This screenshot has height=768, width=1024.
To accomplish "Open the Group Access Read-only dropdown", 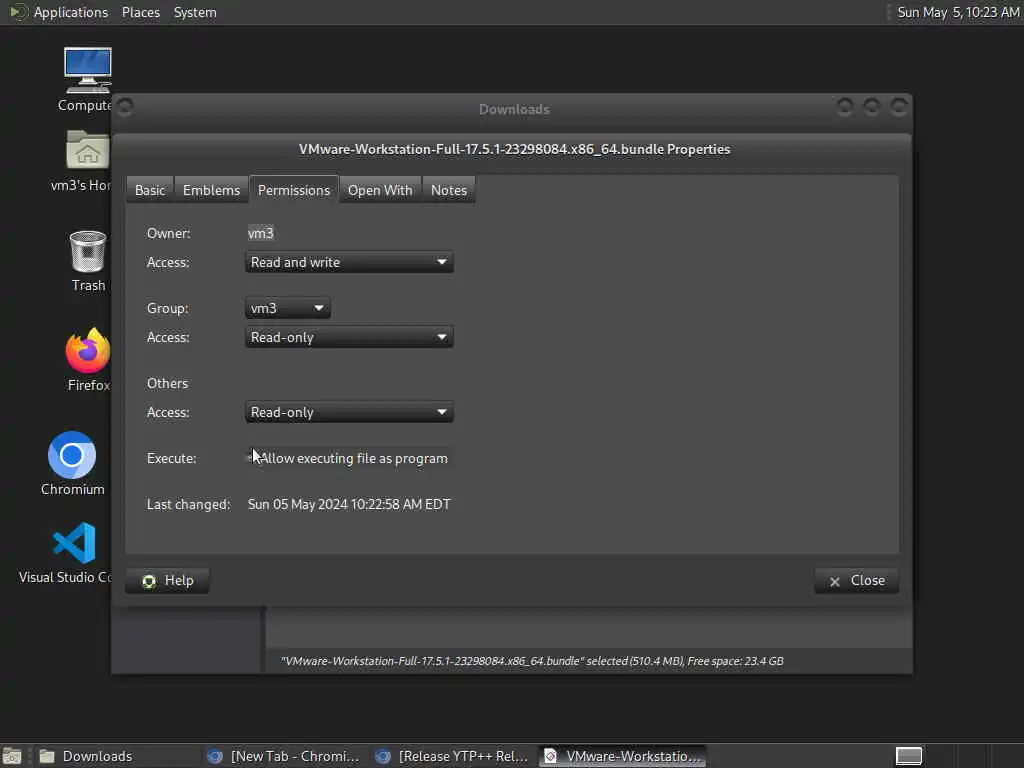I will [x=349, y=338].
